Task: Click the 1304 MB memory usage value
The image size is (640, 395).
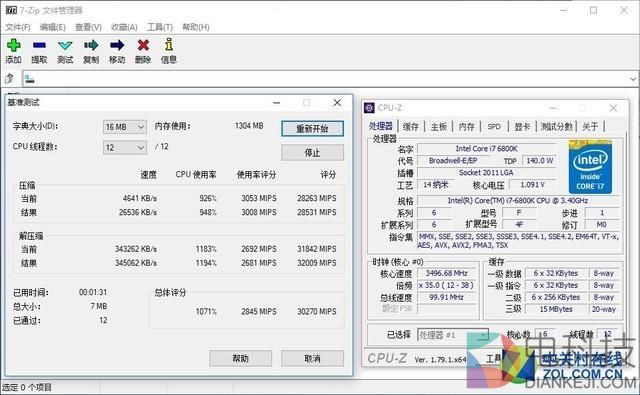Action: coord(249,126)
